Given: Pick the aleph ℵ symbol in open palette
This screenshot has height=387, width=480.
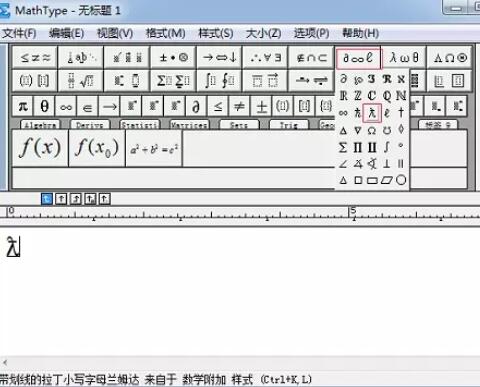Looking at the screenshot, I should tap(401, 79).
